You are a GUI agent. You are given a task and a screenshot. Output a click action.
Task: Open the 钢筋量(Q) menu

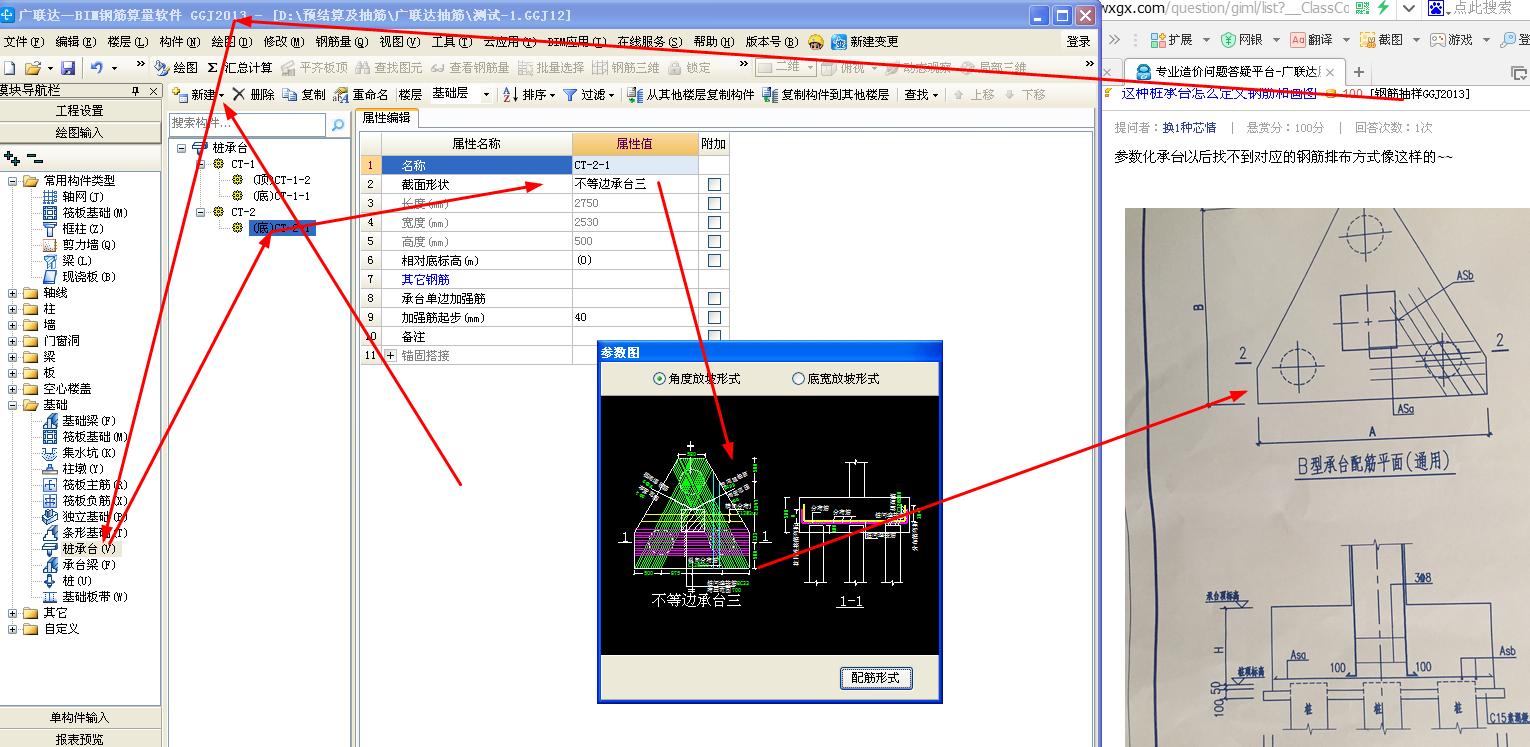342,42
